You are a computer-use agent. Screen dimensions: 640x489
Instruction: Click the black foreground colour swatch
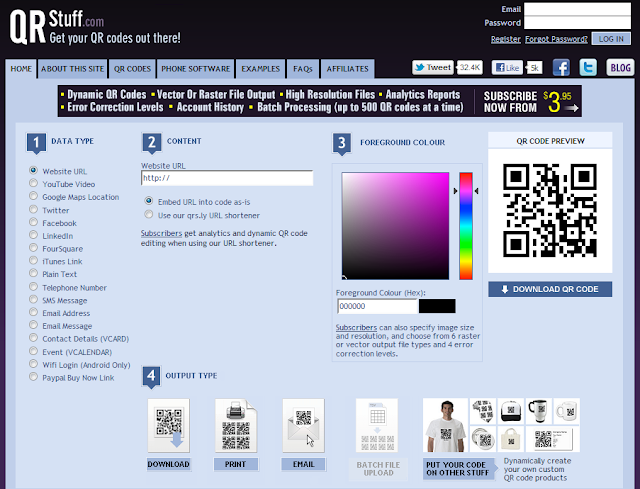[437, 306]
